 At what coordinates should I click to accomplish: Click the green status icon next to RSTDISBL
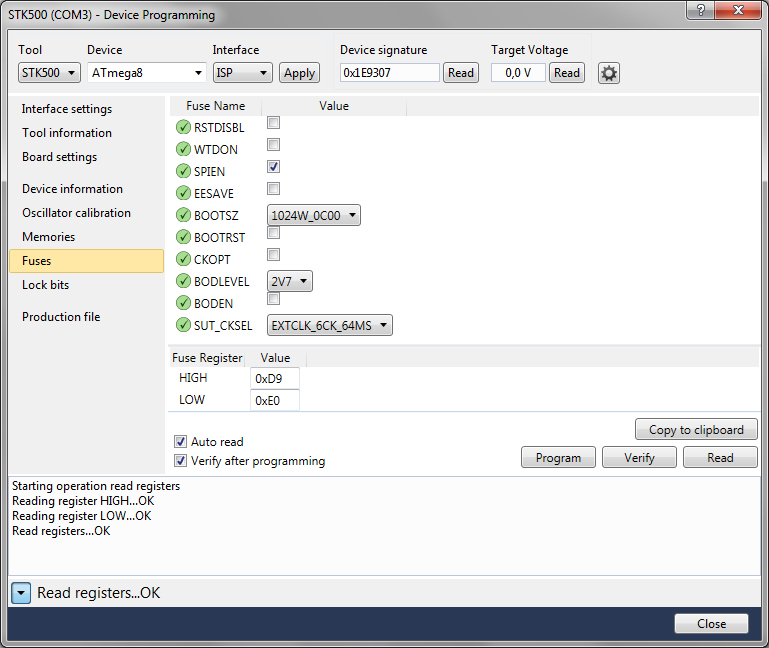pyautogui.click(x=183, y=127)
